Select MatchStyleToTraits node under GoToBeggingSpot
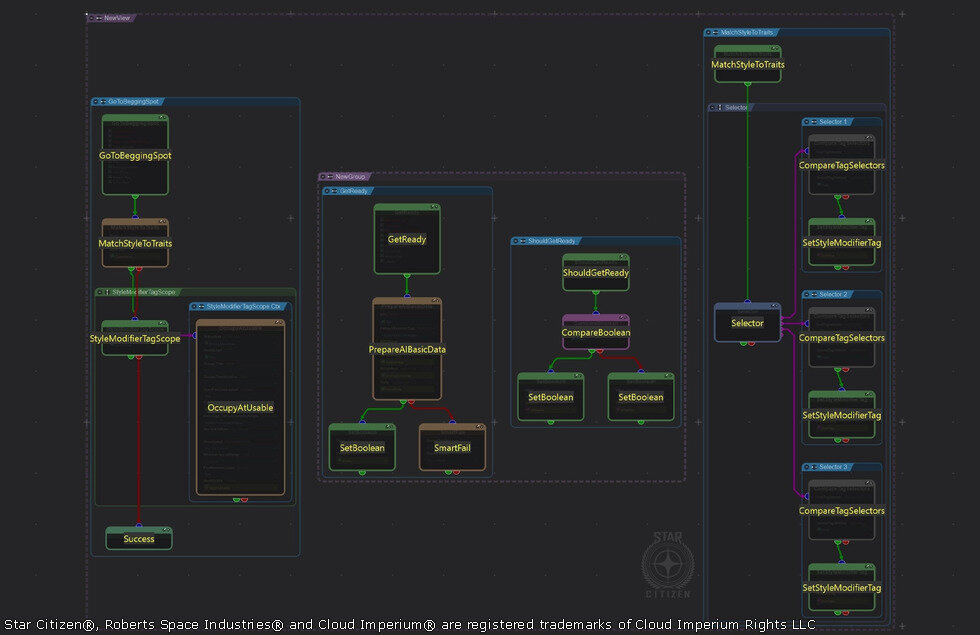The width and height of the screenshot is (980, 635). click(x=135, y=243)
